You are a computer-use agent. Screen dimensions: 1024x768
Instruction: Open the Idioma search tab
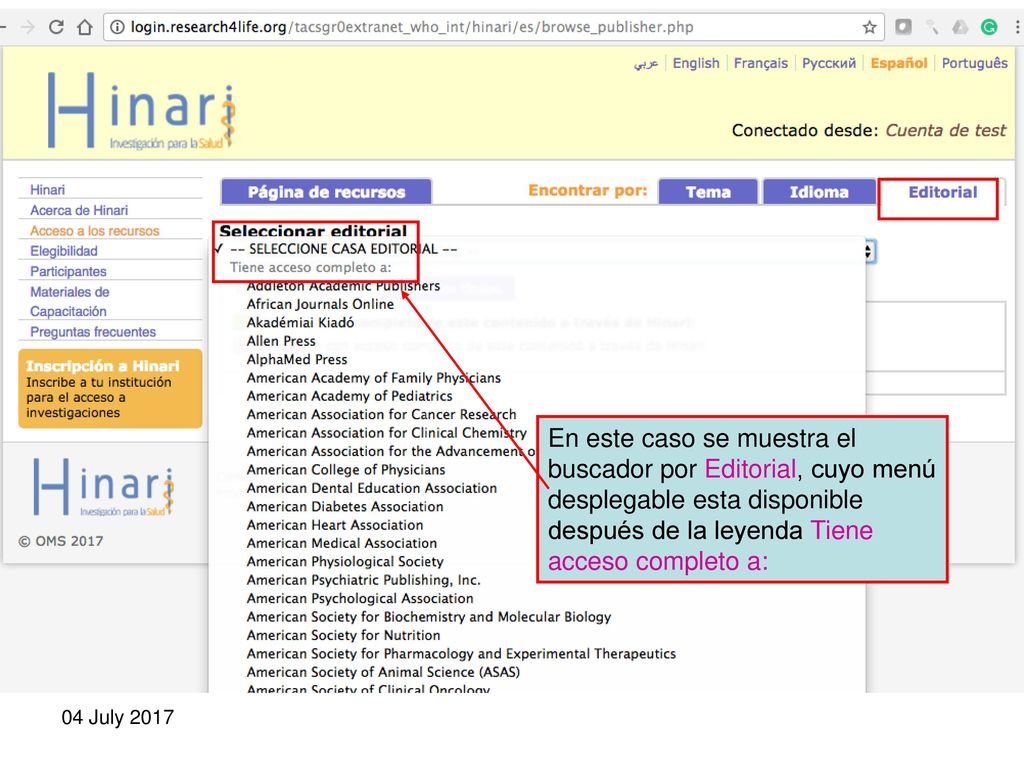click(819, 192)
